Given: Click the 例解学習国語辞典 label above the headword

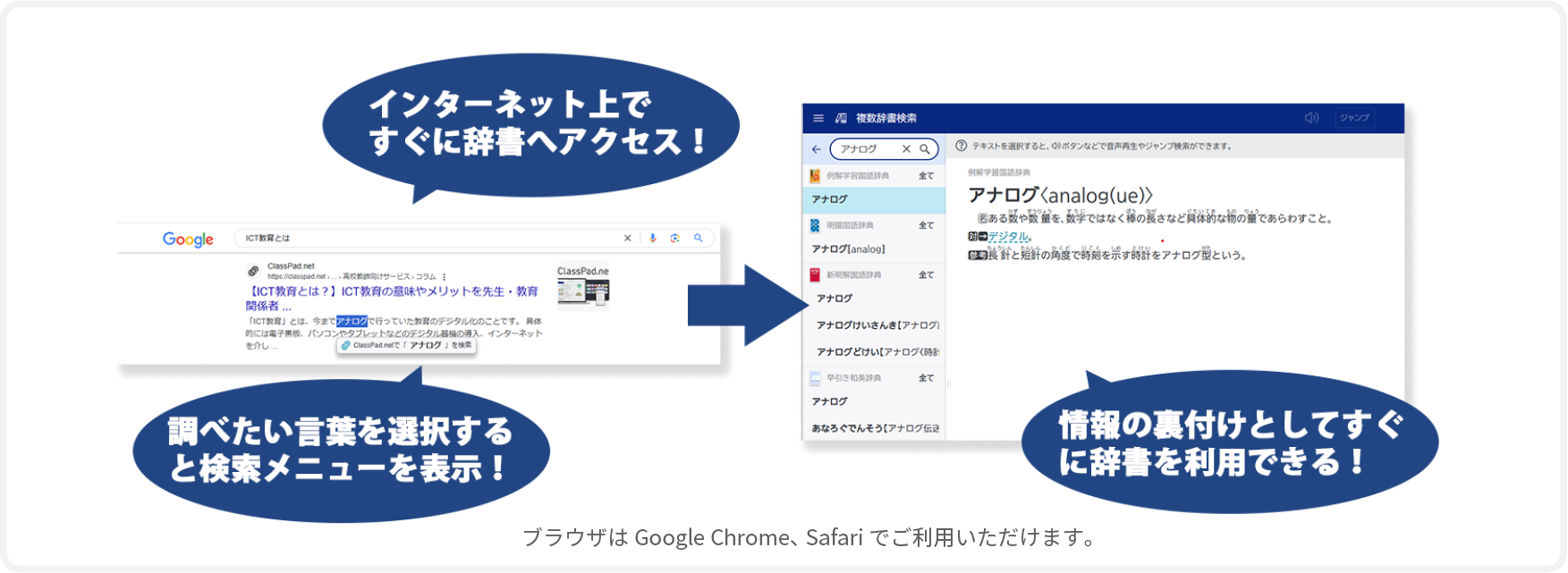Looking at the screenshot, I should coord(999,173).
